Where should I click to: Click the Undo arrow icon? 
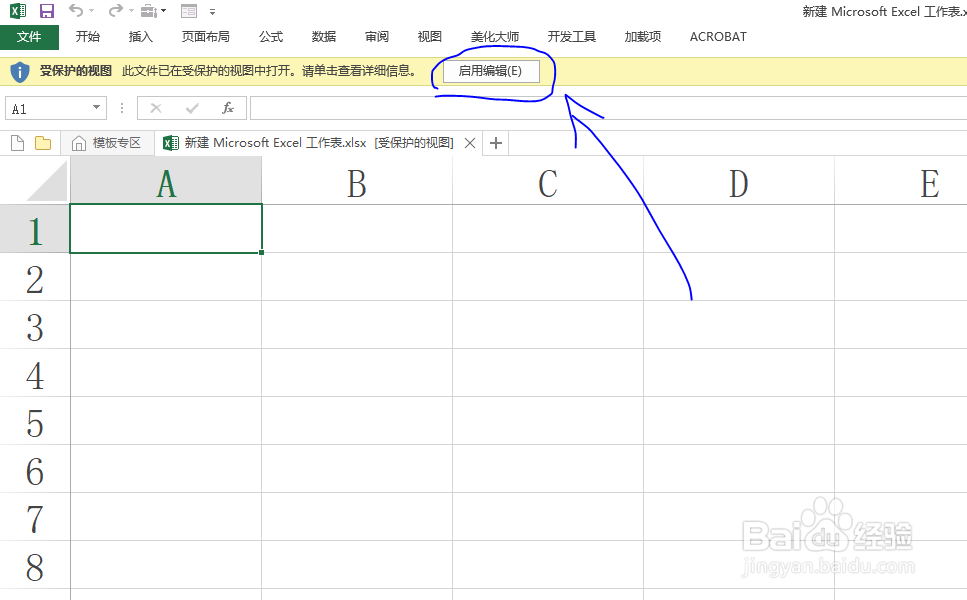pyautogui.click(x=76, y=10)
